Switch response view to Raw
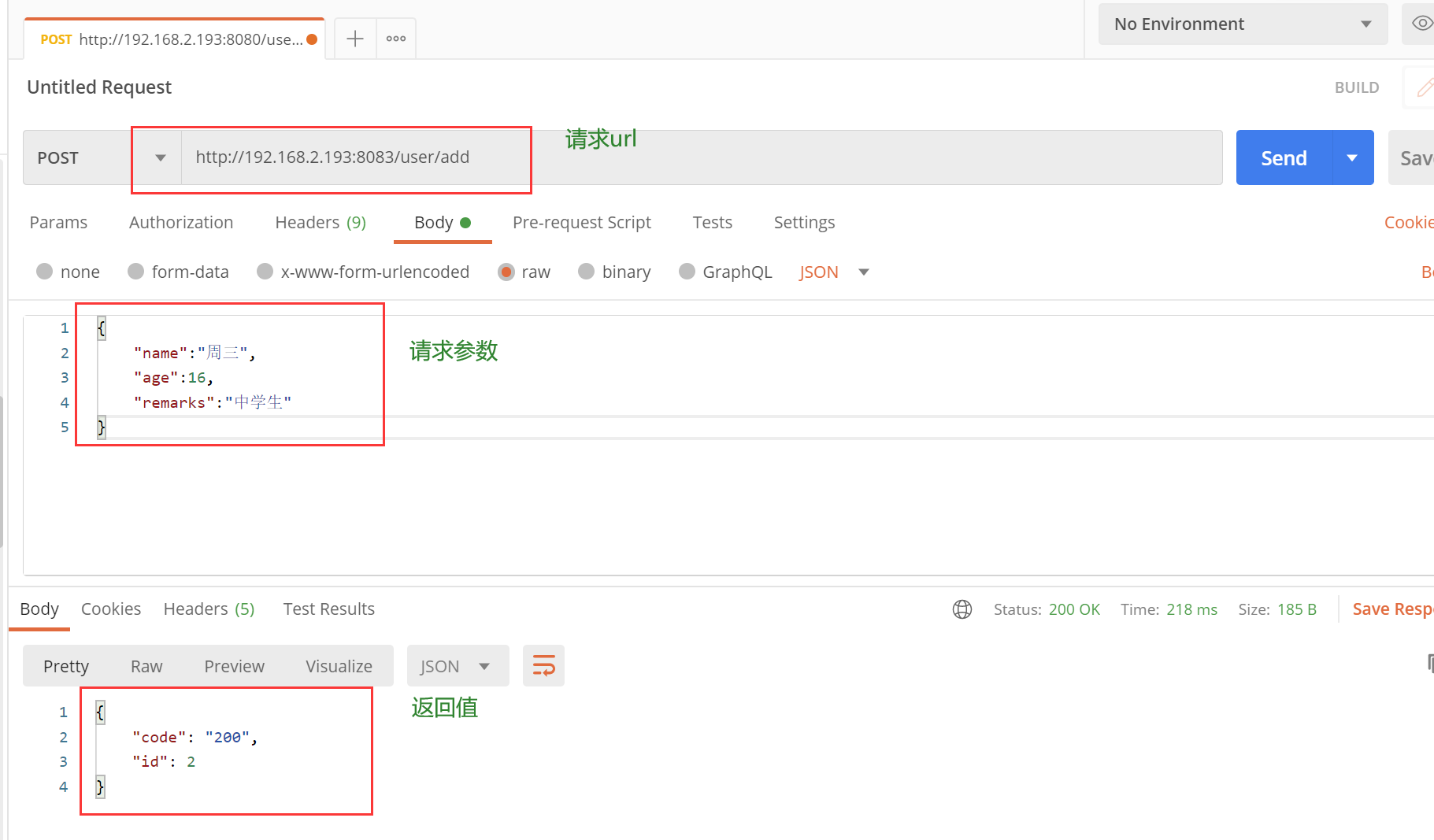Screen dimensions: 1434x840 146,666
